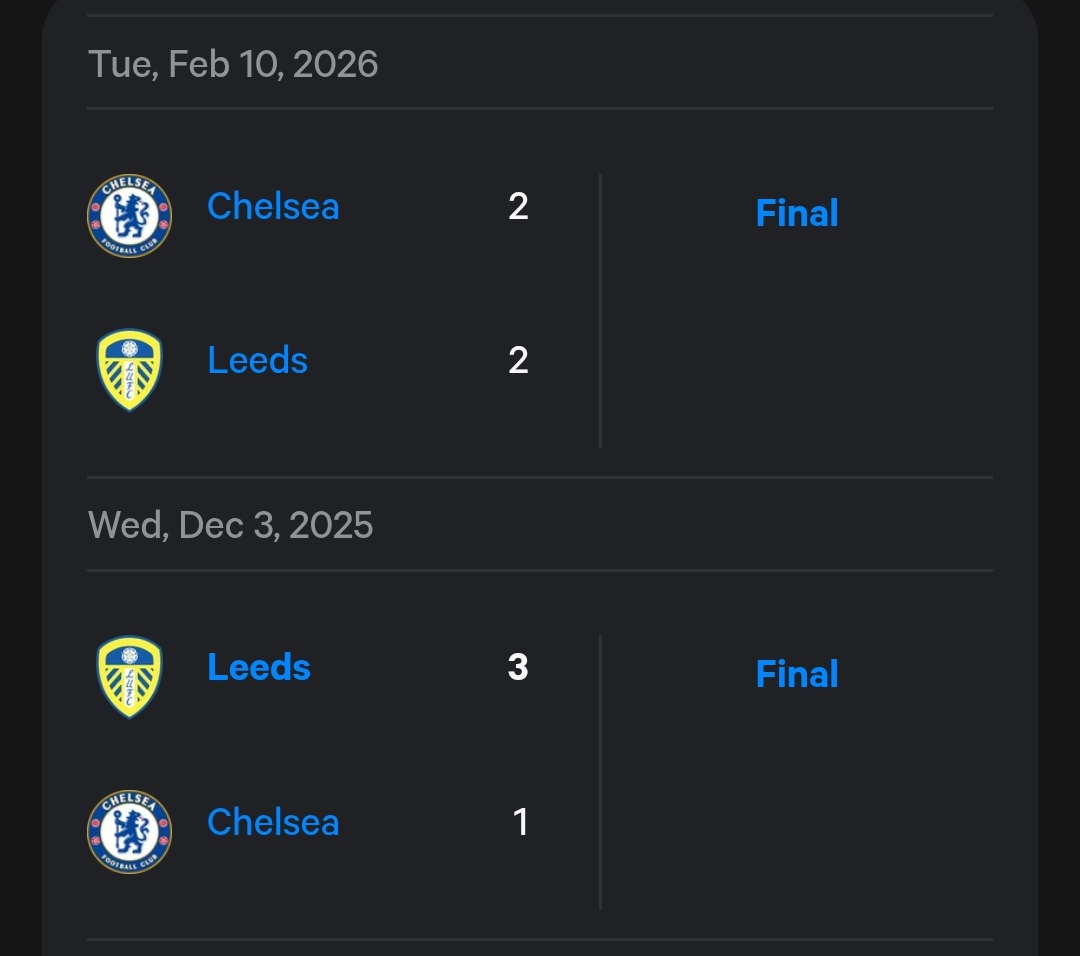Screen dimensions: 1080x956
Task: Tap Chelsea's score of 1 on Dec 3
Action: pos(520,822)
